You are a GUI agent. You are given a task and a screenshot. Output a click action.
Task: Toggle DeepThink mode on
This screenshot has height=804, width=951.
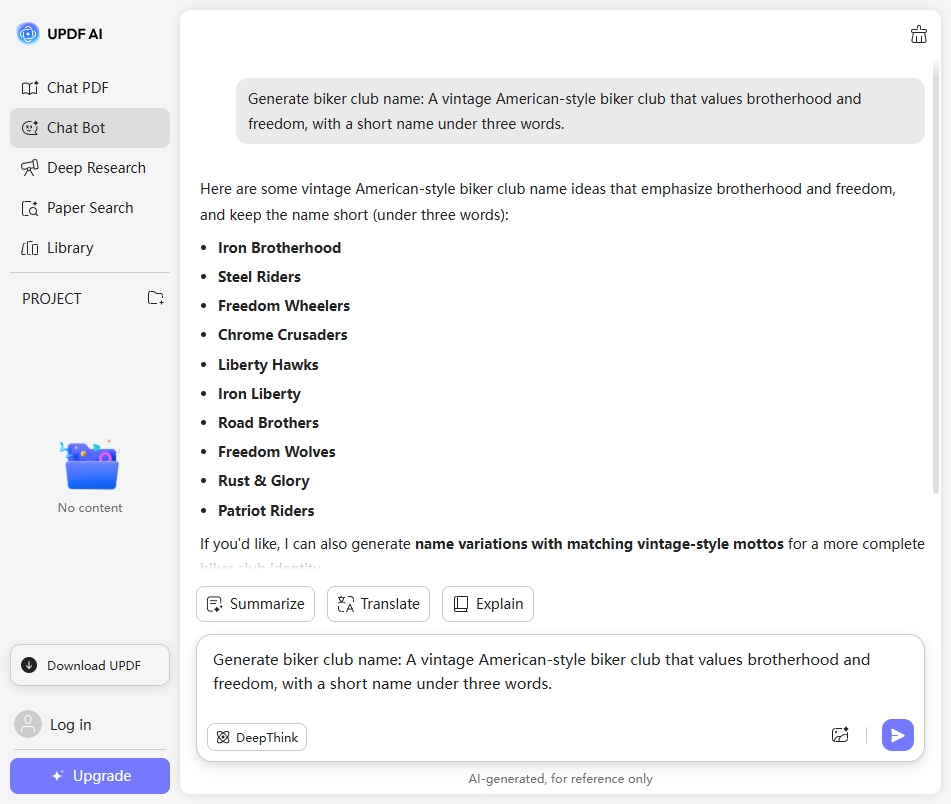pyautogui.click(x=257, y=737)
